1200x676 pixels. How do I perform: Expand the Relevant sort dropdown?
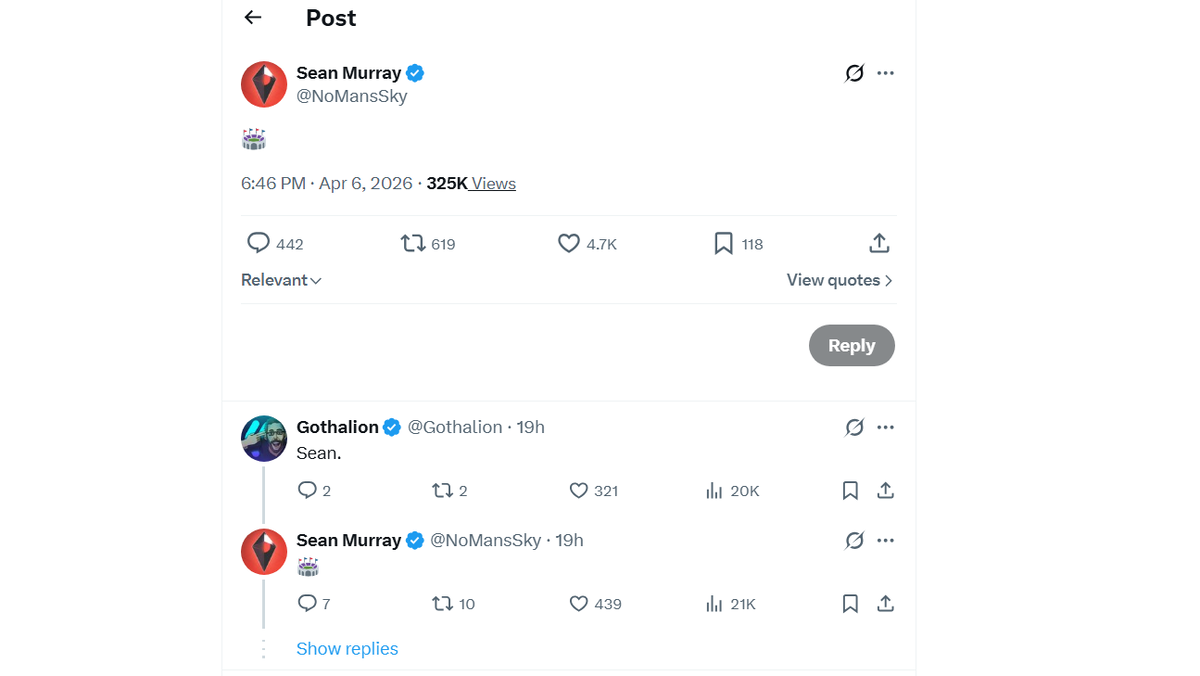(281, 280)
